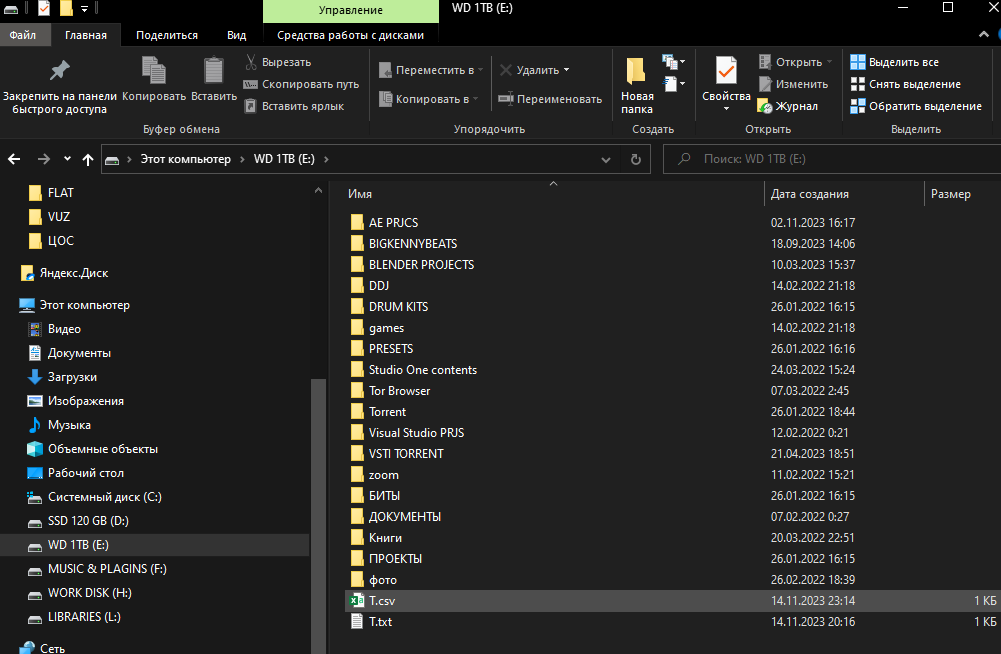
Task: Click the Вставить clipboard icon
Action: [x=214, y=79]
